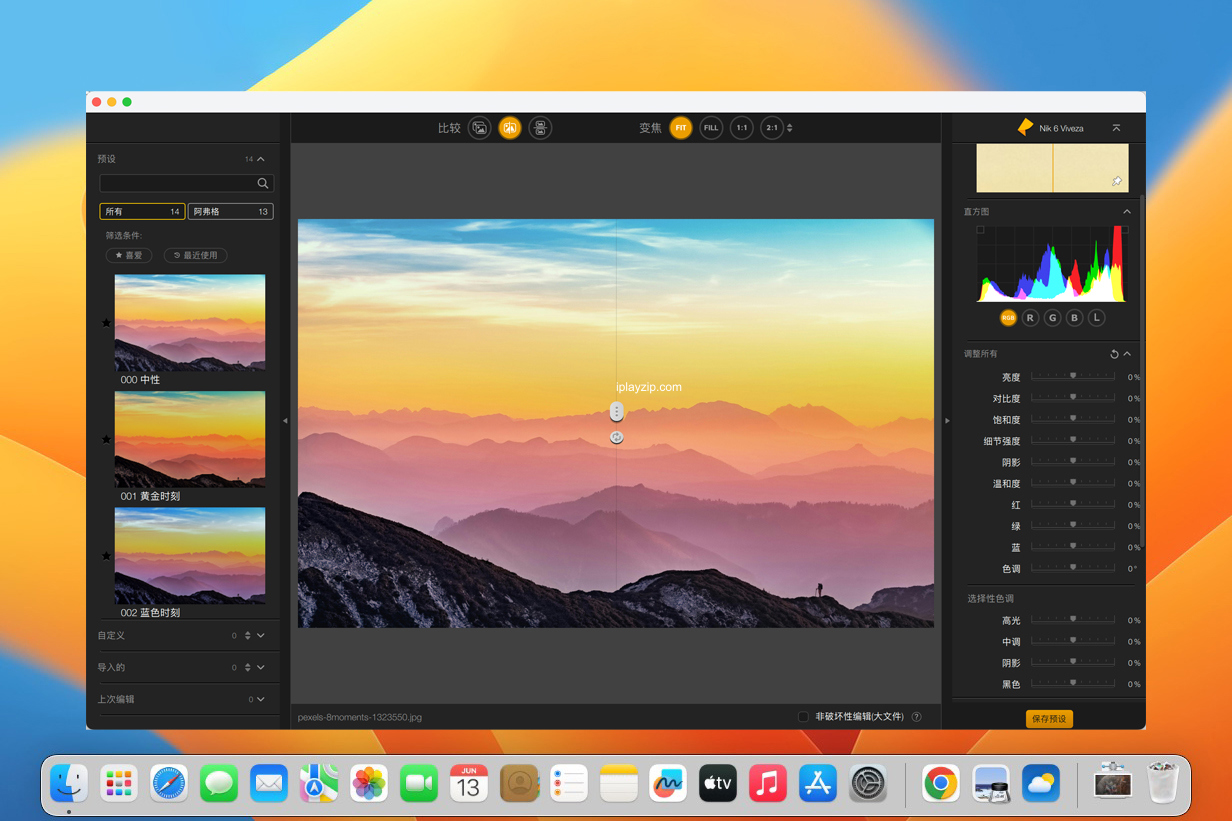1232x821 pixels.
Task: Click the pin icon on loupe preview
Action: 1117,181
